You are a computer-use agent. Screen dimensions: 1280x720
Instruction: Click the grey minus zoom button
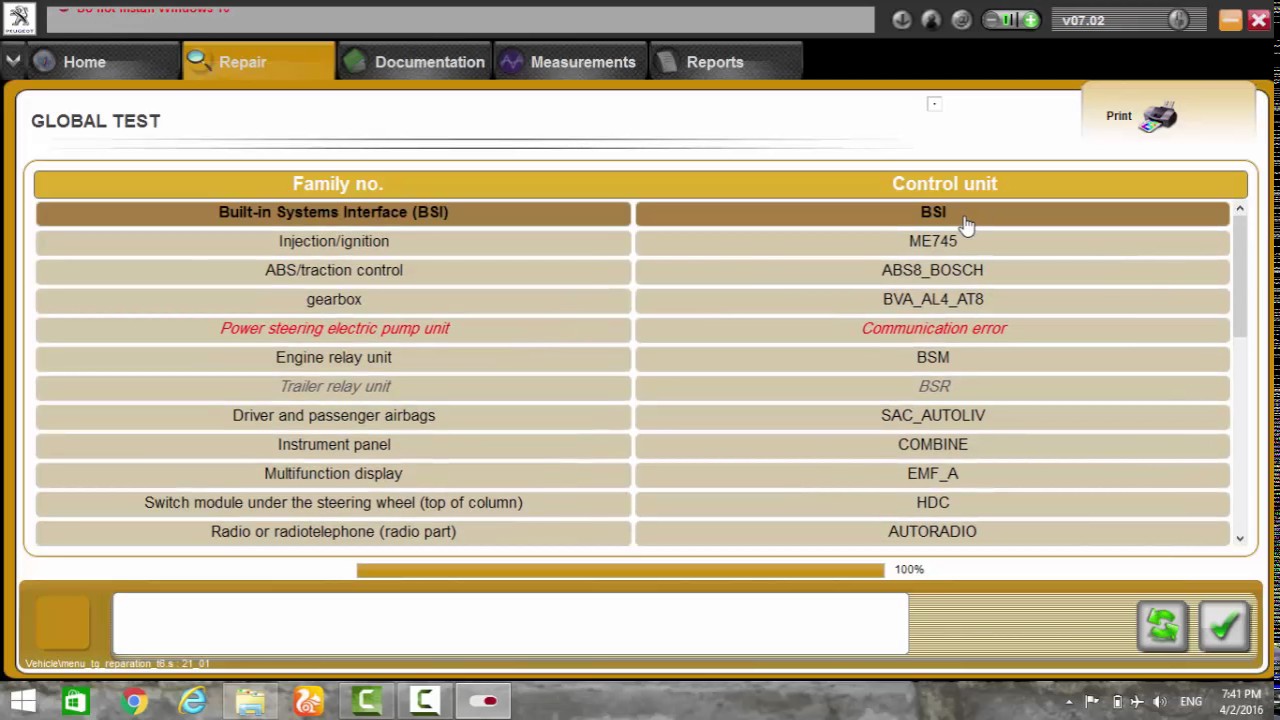pos(991,20)
